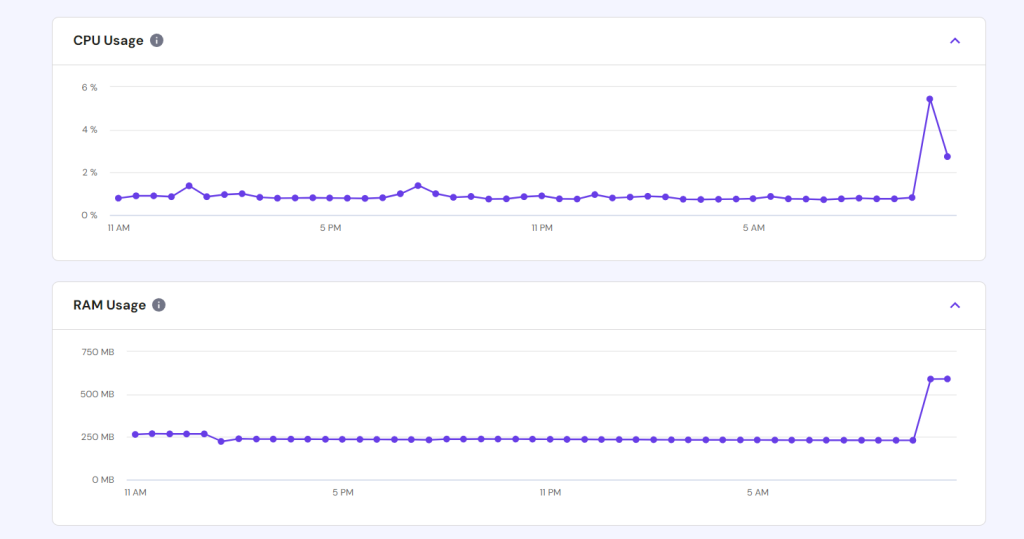The width and height of the screenshot is (1024, 539).
Task: Click the first RAM data point at 11 AM
Action: click(135, 434)
